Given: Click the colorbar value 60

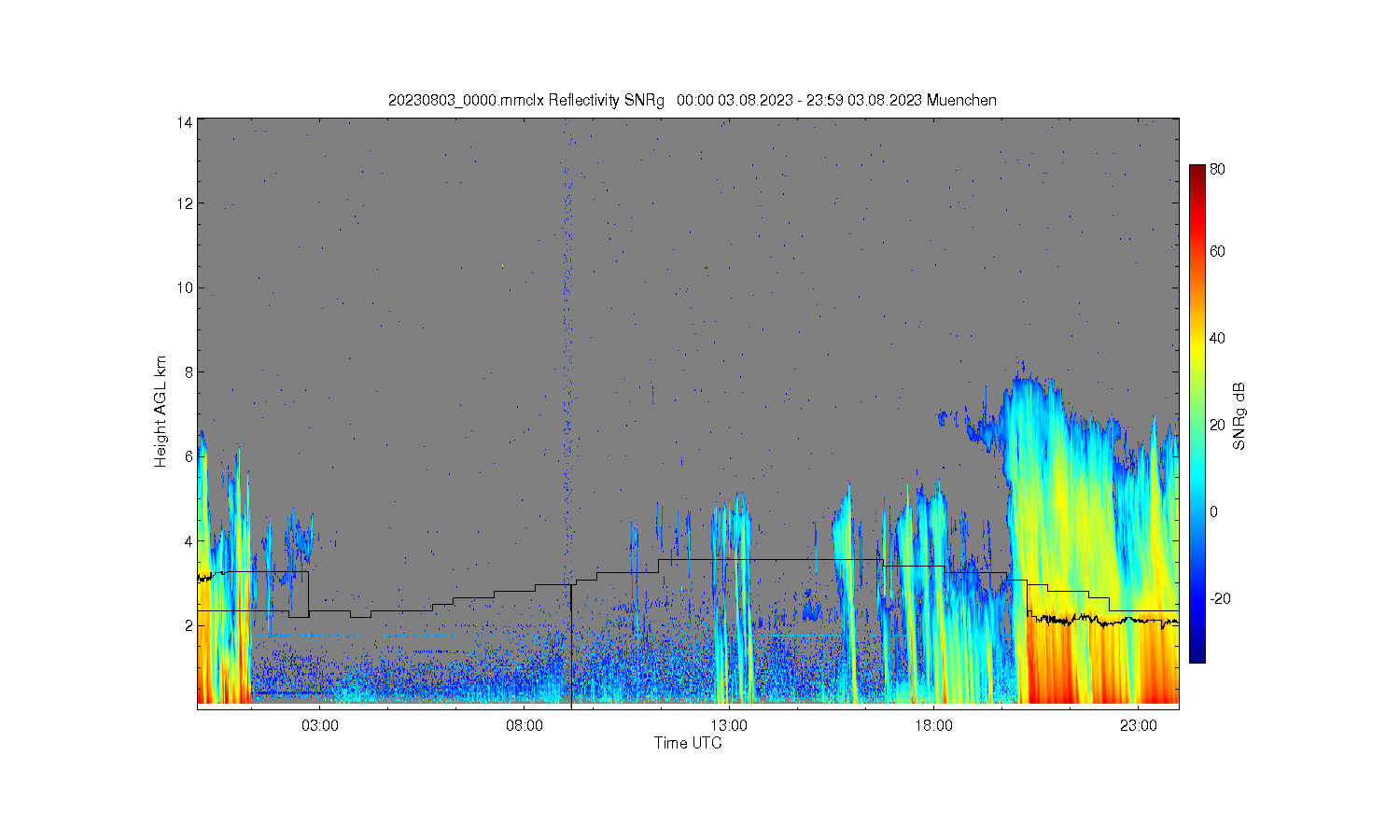Looking at the screenshot, I should [1218, 252].
